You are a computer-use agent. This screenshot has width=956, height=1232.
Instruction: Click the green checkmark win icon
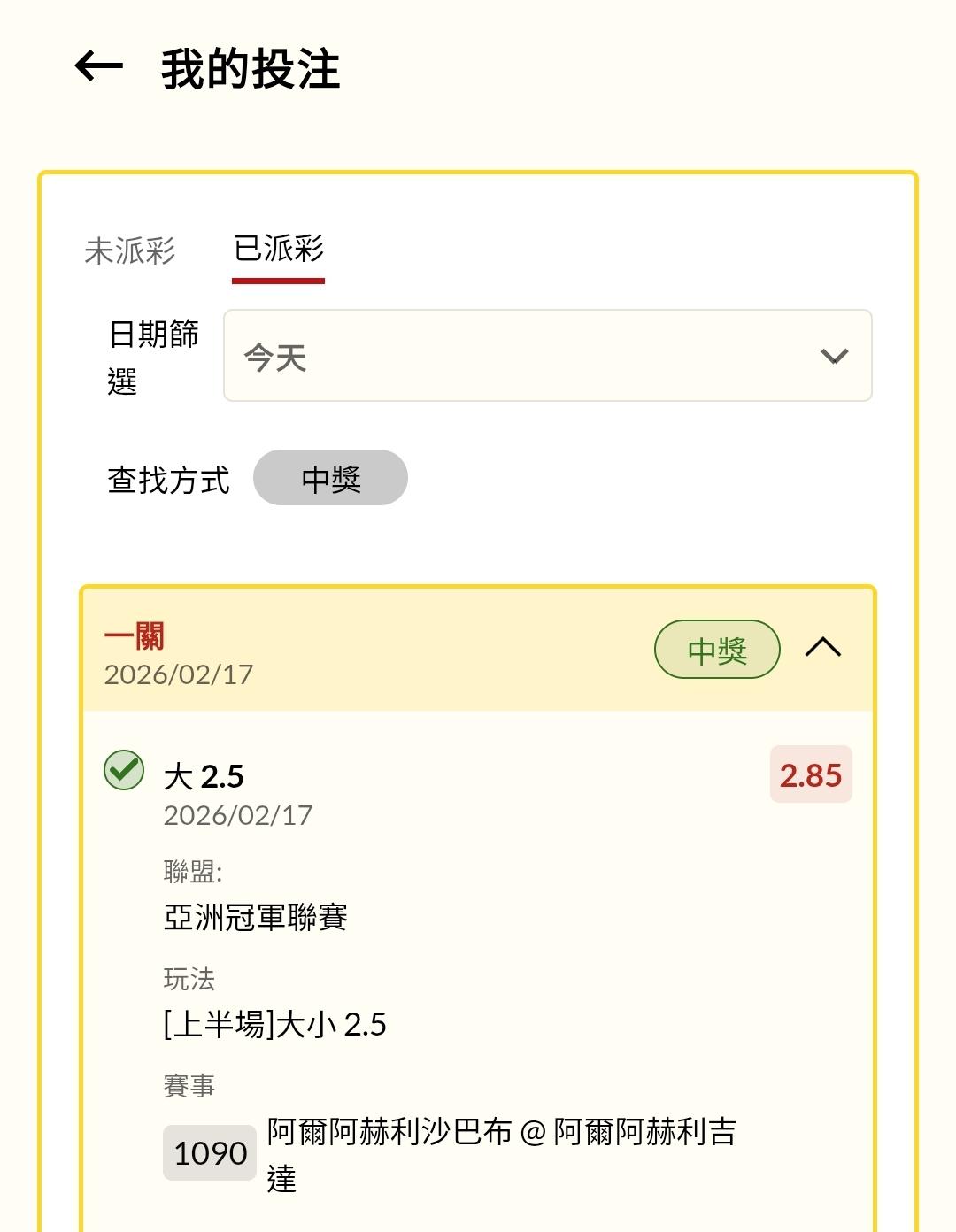[124, 770]
